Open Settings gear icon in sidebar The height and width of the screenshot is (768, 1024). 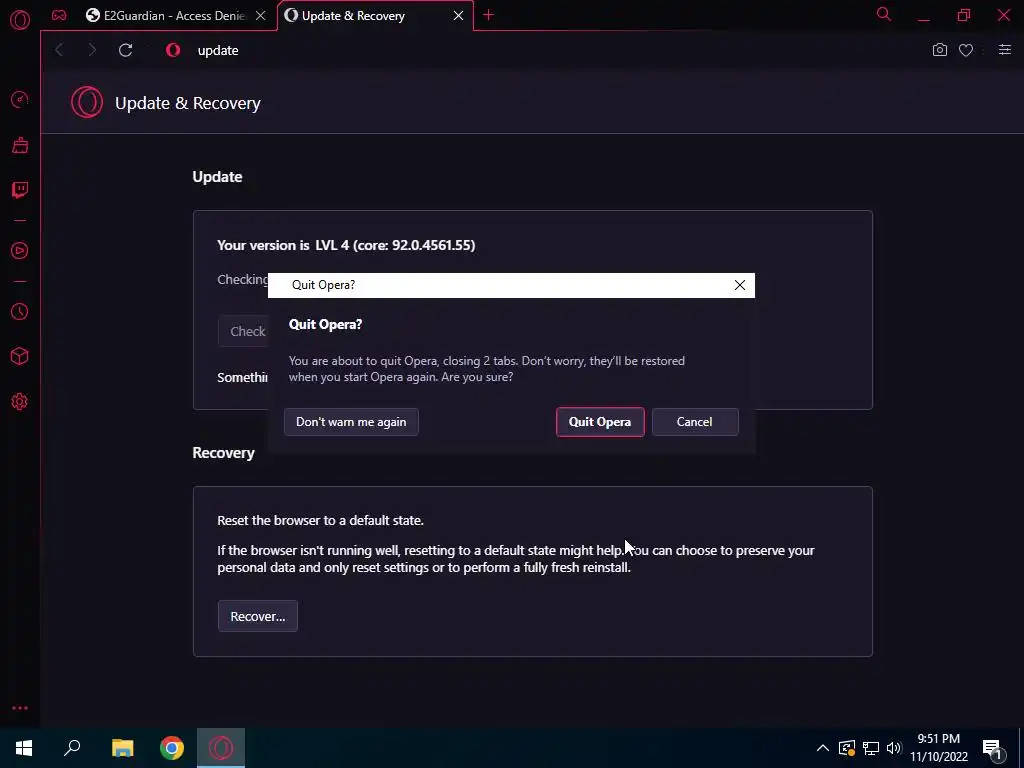click(x=20, y=402)
